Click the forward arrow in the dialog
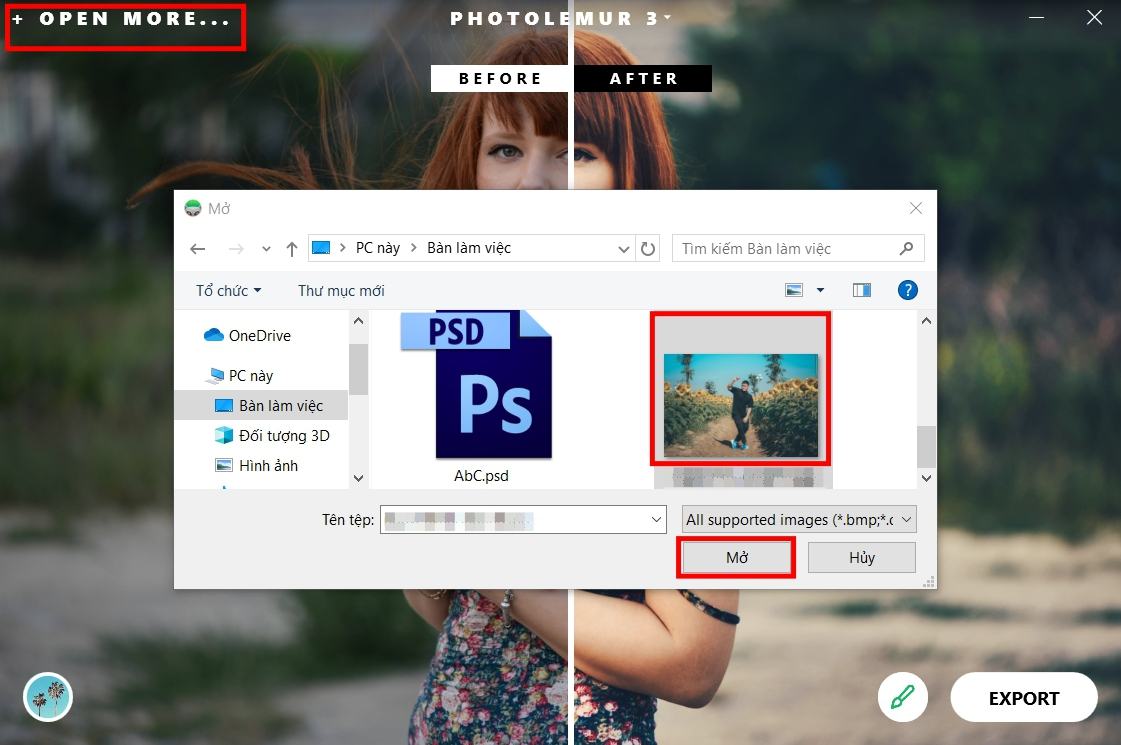Screen dimensions: 1121x745 tap(236, 249)
